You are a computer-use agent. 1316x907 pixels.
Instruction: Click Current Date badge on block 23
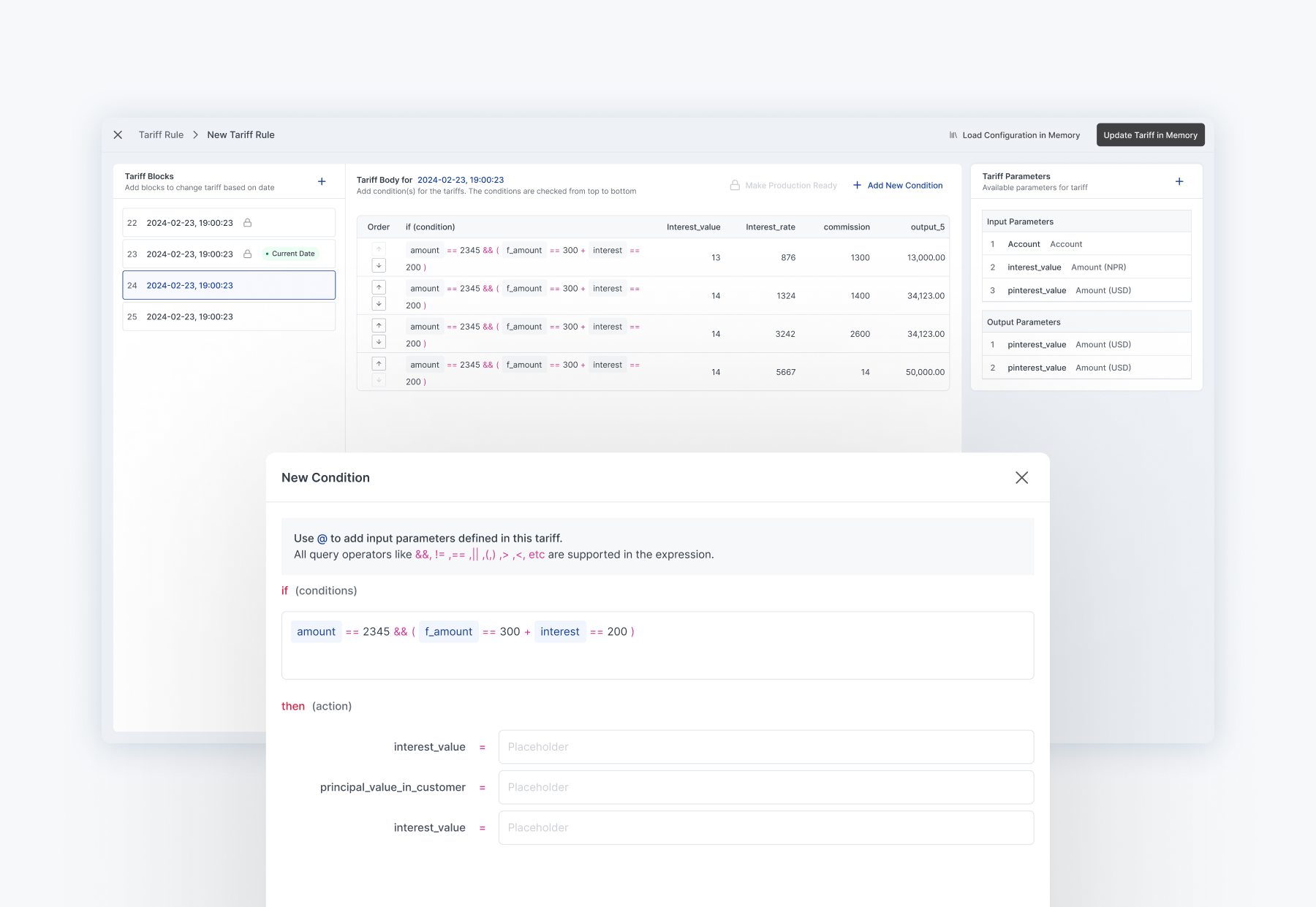pyautogui.click(x=291, y=254)
